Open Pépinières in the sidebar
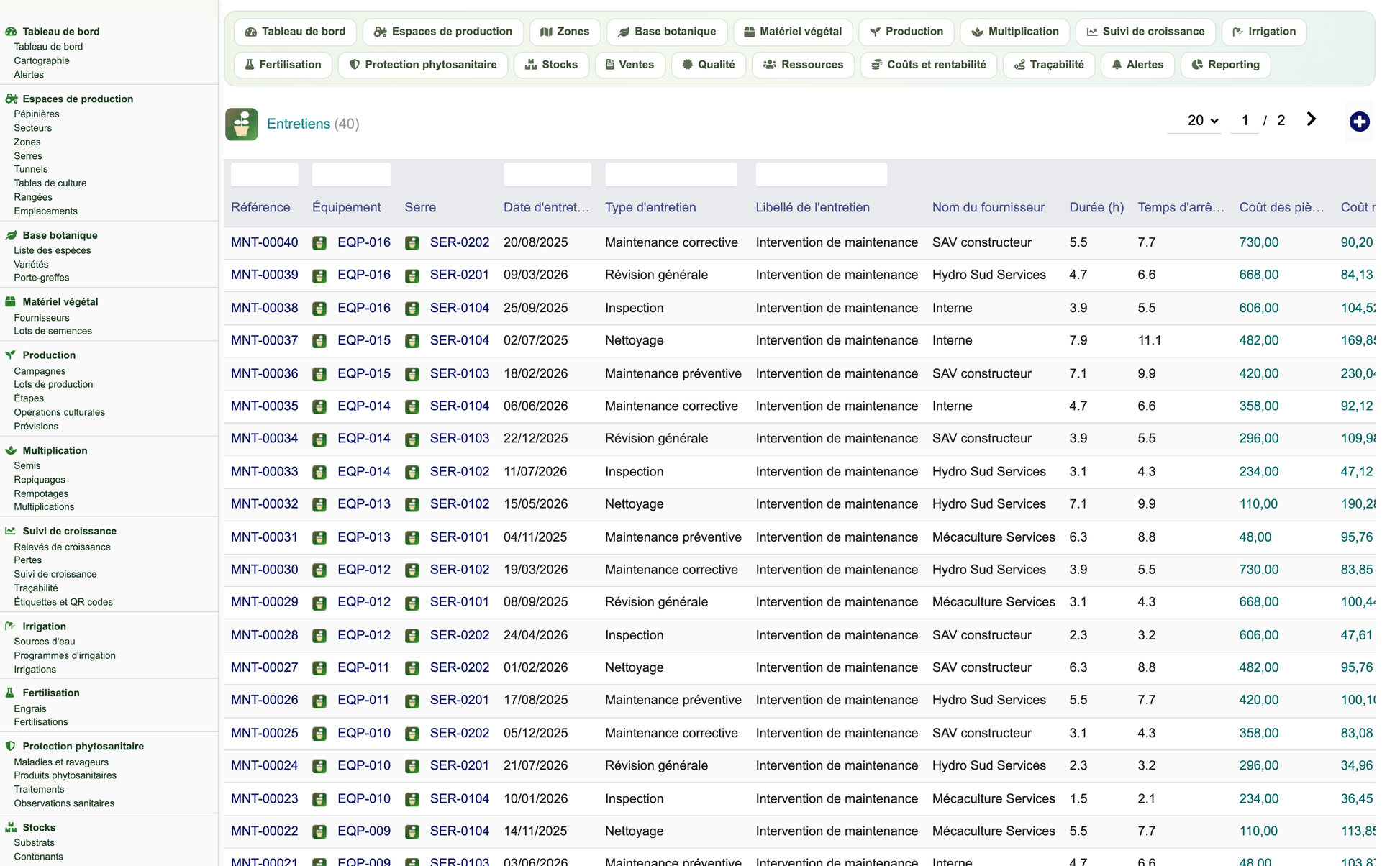Viewport: 1400px width, 866px height. tap(37, 114)
